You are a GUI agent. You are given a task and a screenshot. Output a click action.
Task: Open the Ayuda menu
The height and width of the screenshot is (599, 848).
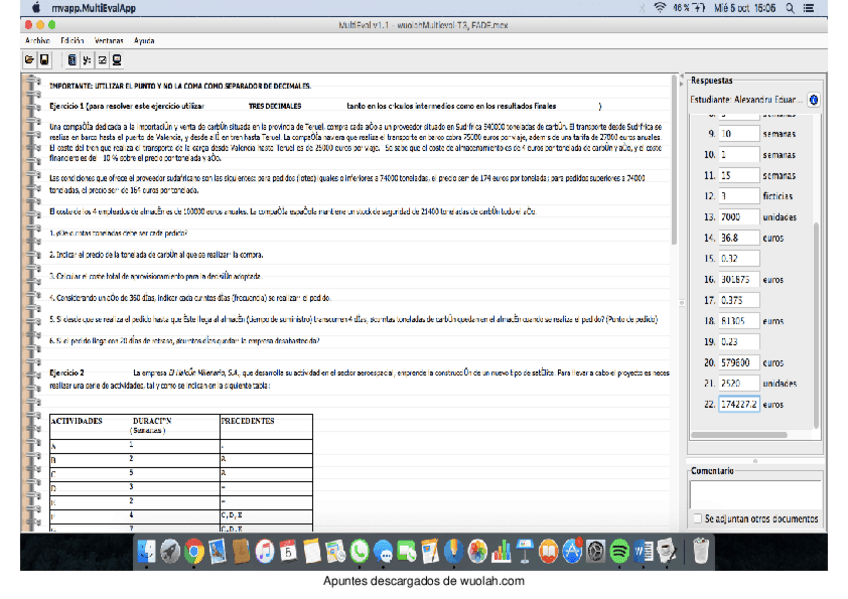coord(144,41)
